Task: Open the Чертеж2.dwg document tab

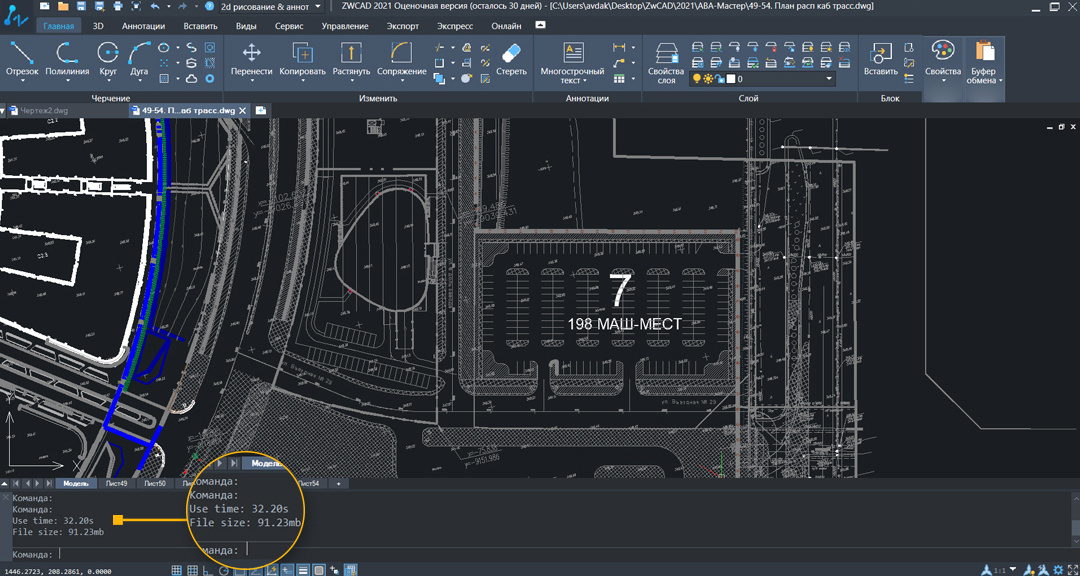Action: 42,110
